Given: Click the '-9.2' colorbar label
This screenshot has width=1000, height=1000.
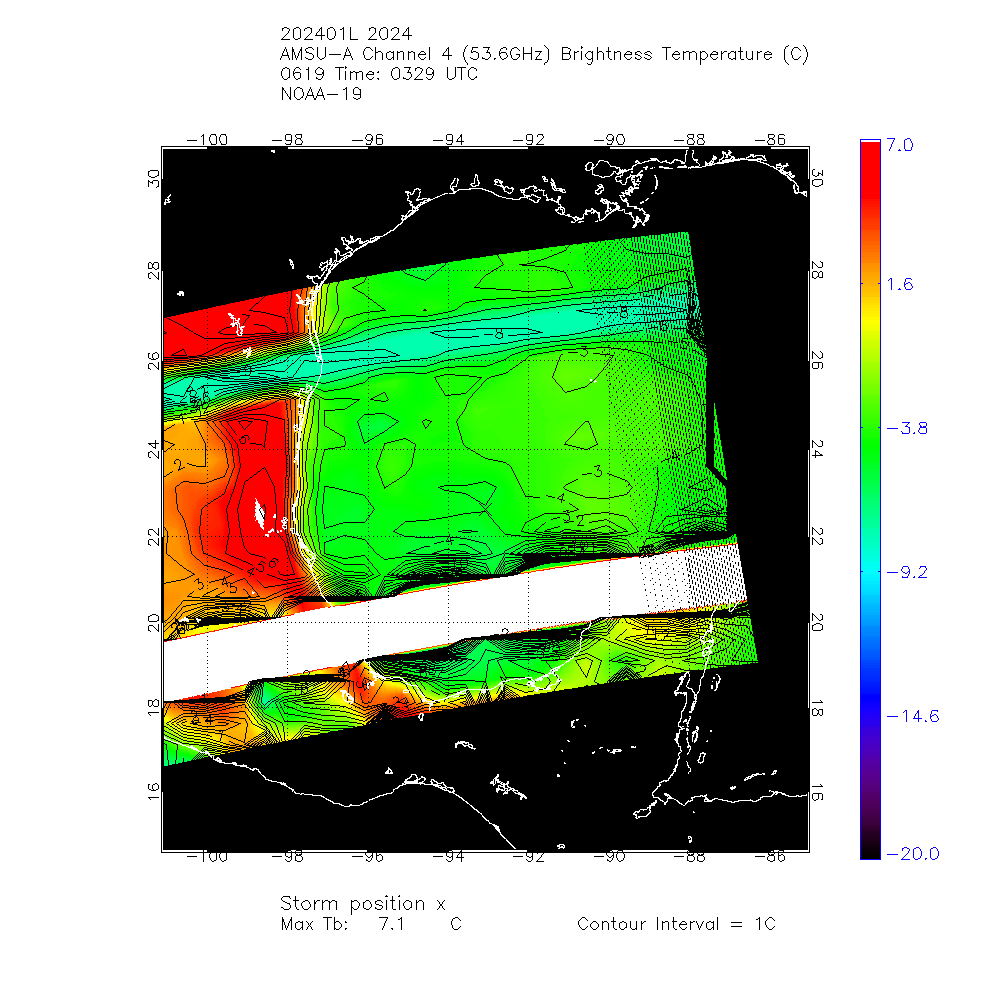Looking at the screenshot, I should point(907,572).
